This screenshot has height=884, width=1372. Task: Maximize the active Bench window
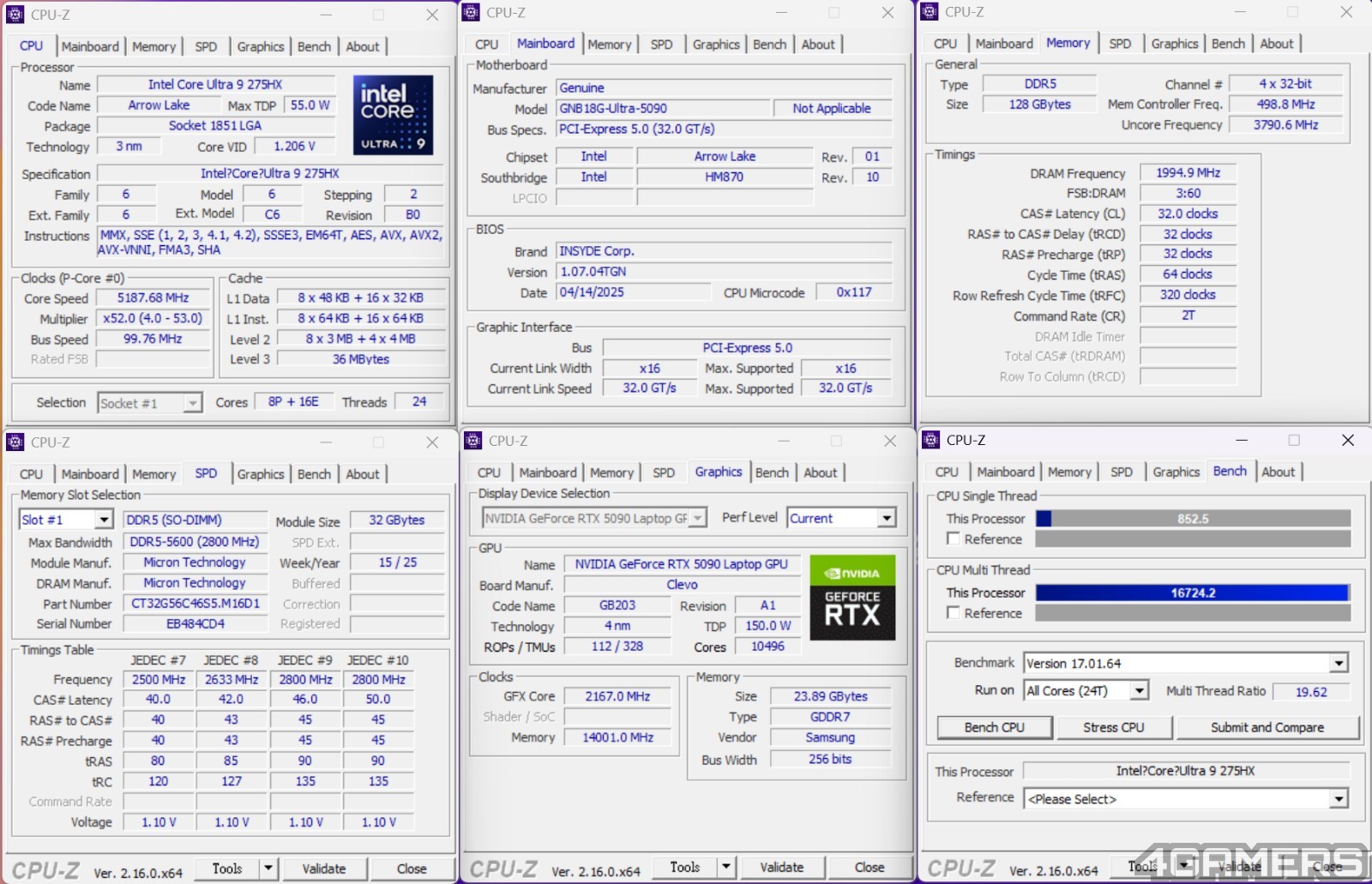coord(1294,441)
